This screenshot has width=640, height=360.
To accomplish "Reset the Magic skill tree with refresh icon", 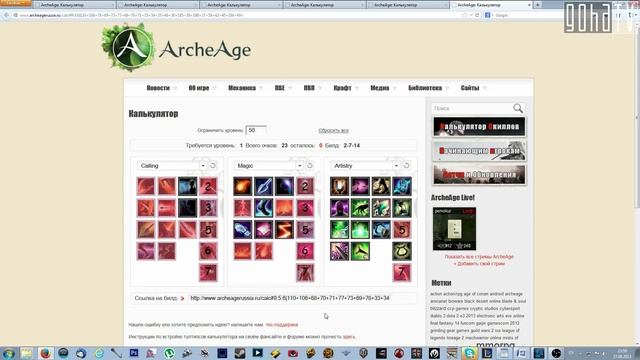I will [x=310, y=166].
